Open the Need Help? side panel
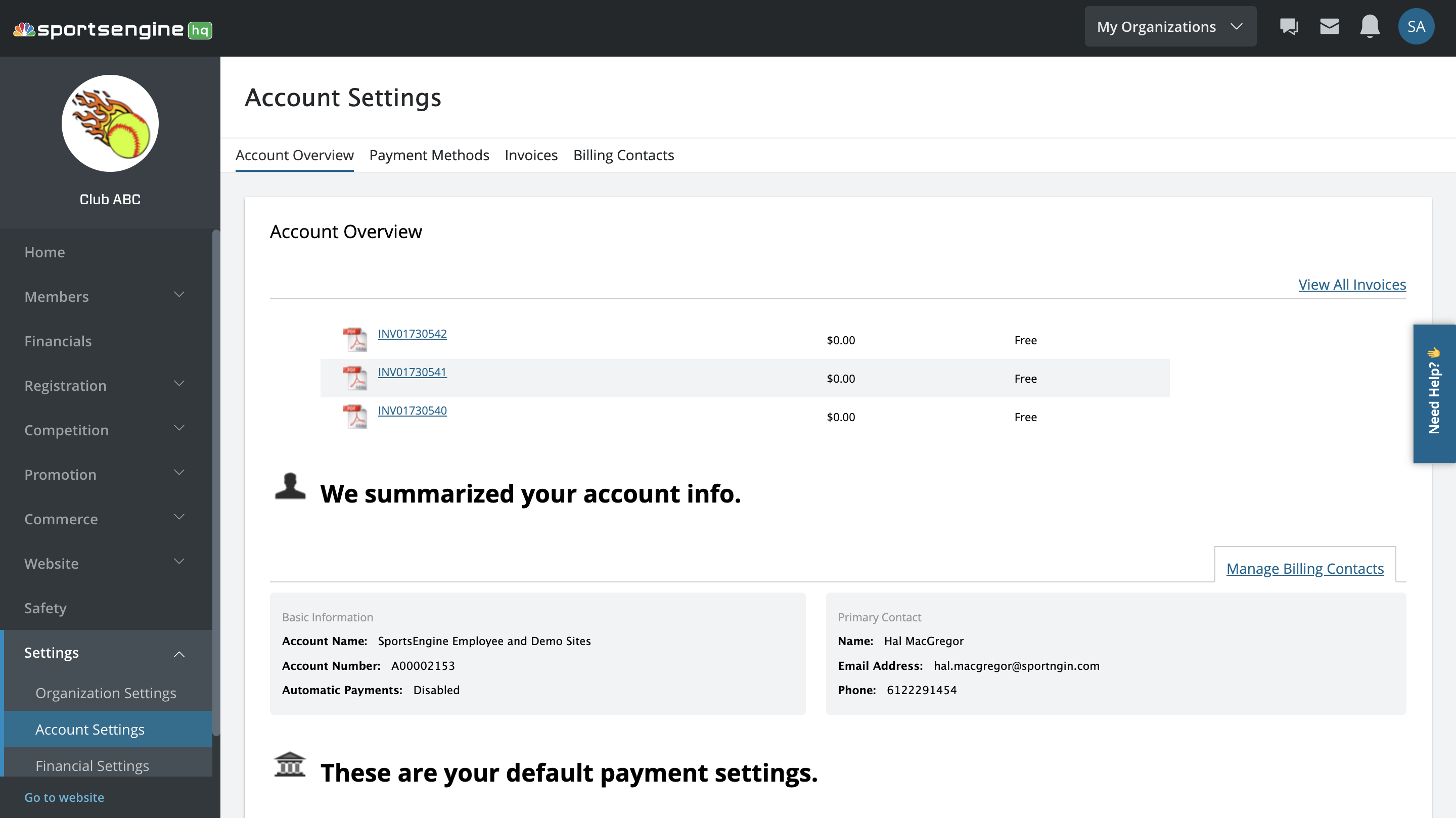Image resolution: width=1456 pixels, height=818 pixels. tap(1434, 394)
